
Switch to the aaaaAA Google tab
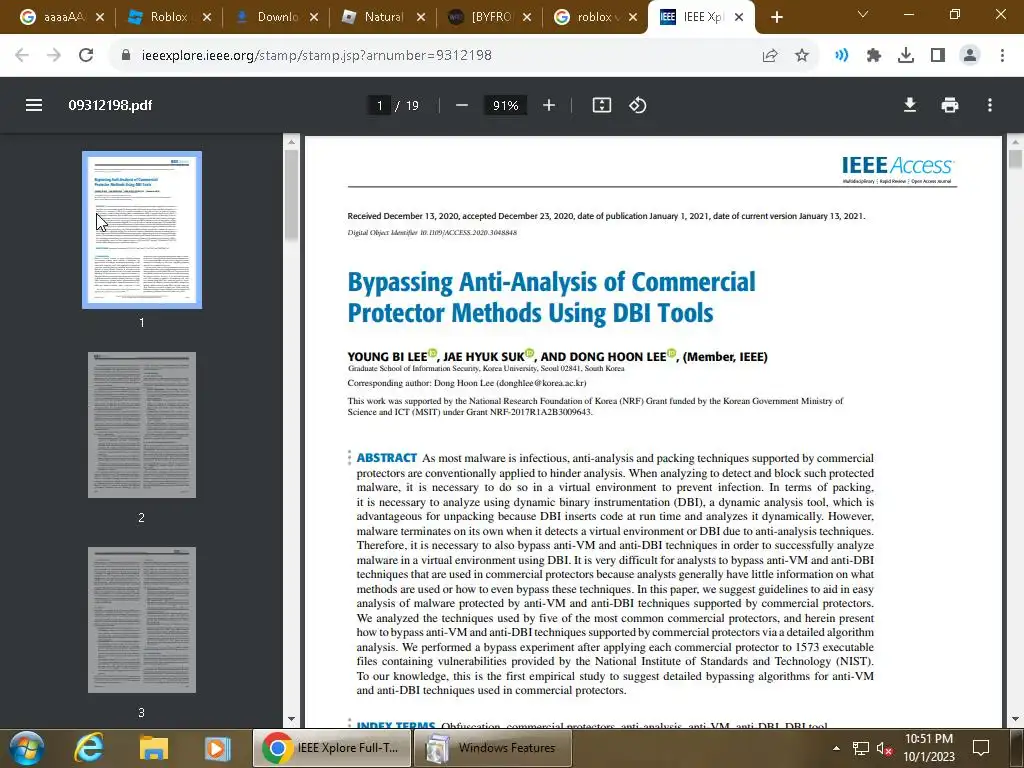click(62, 17)
